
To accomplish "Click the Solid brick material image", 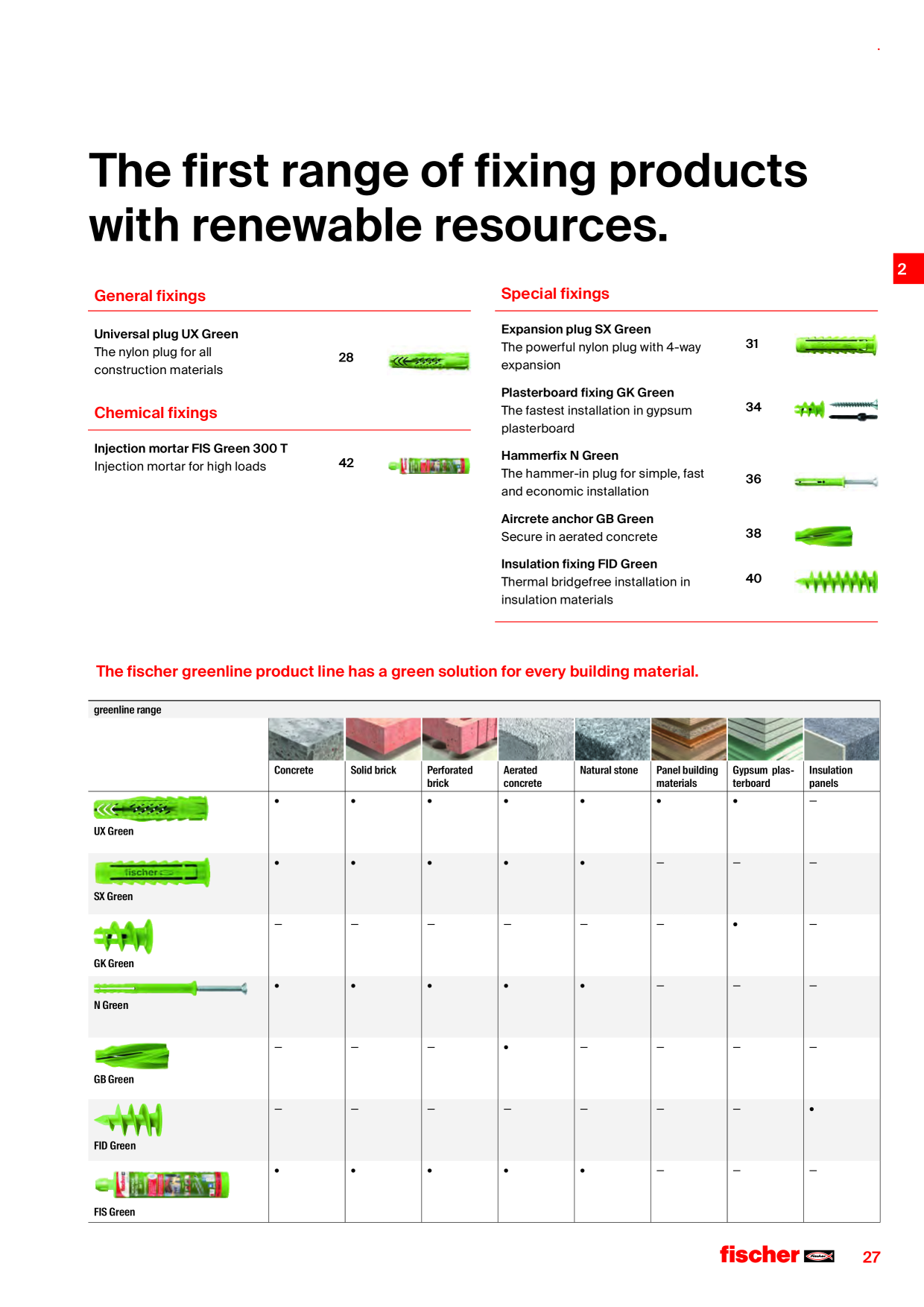I will click(383, 739).
